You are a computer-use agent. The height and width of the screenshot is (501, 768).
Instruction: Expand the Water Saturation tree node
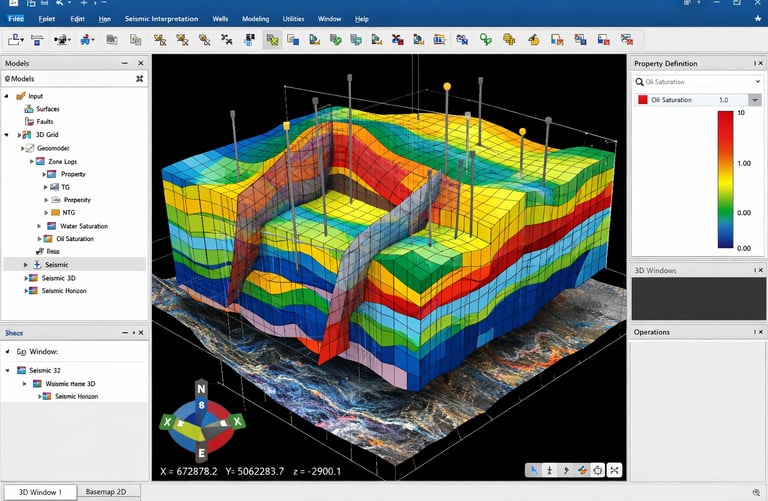pyautogui.click(x=39, y=226)
